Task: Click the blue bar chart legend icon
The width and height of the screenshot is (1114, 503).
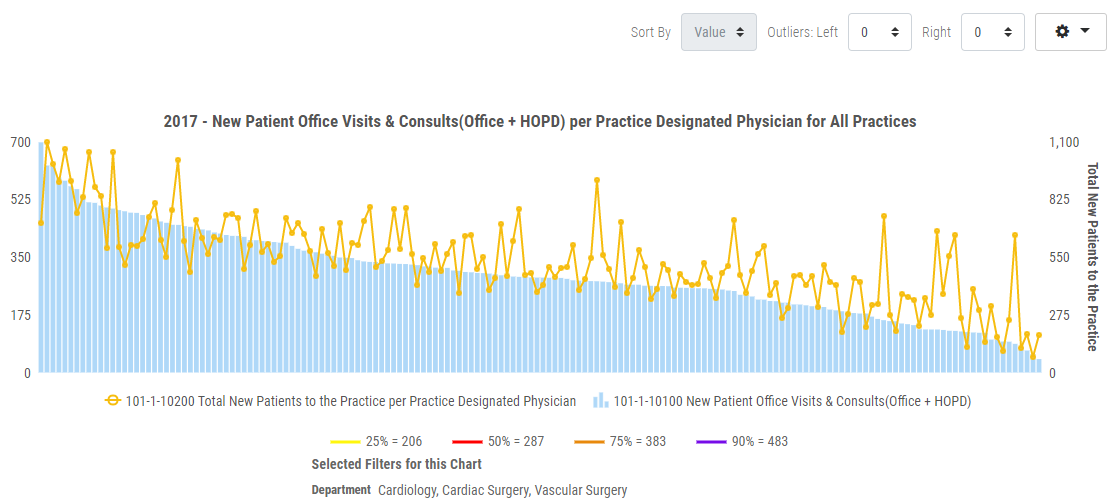Action: [x=600, y=401]
